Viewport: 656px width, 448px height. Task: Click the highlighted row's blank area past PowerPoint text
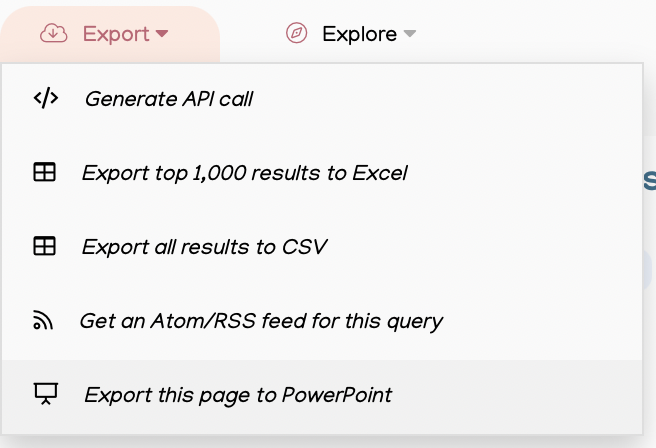click(517, 395)
